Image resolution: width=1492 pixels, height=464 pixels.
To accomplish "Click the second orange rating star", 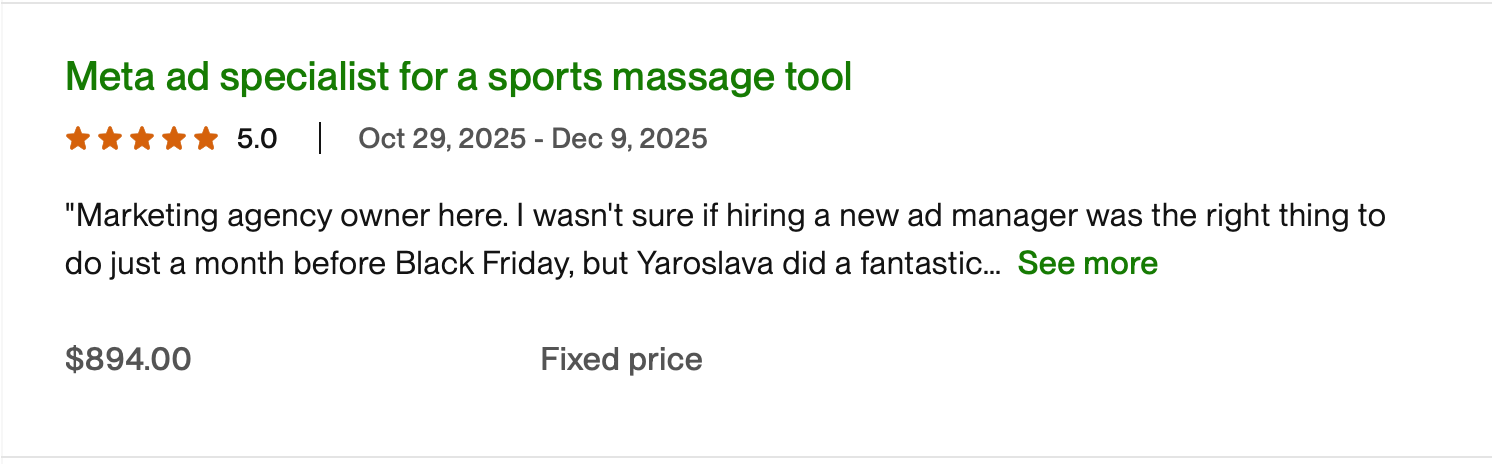I will [x=109, y=138].
